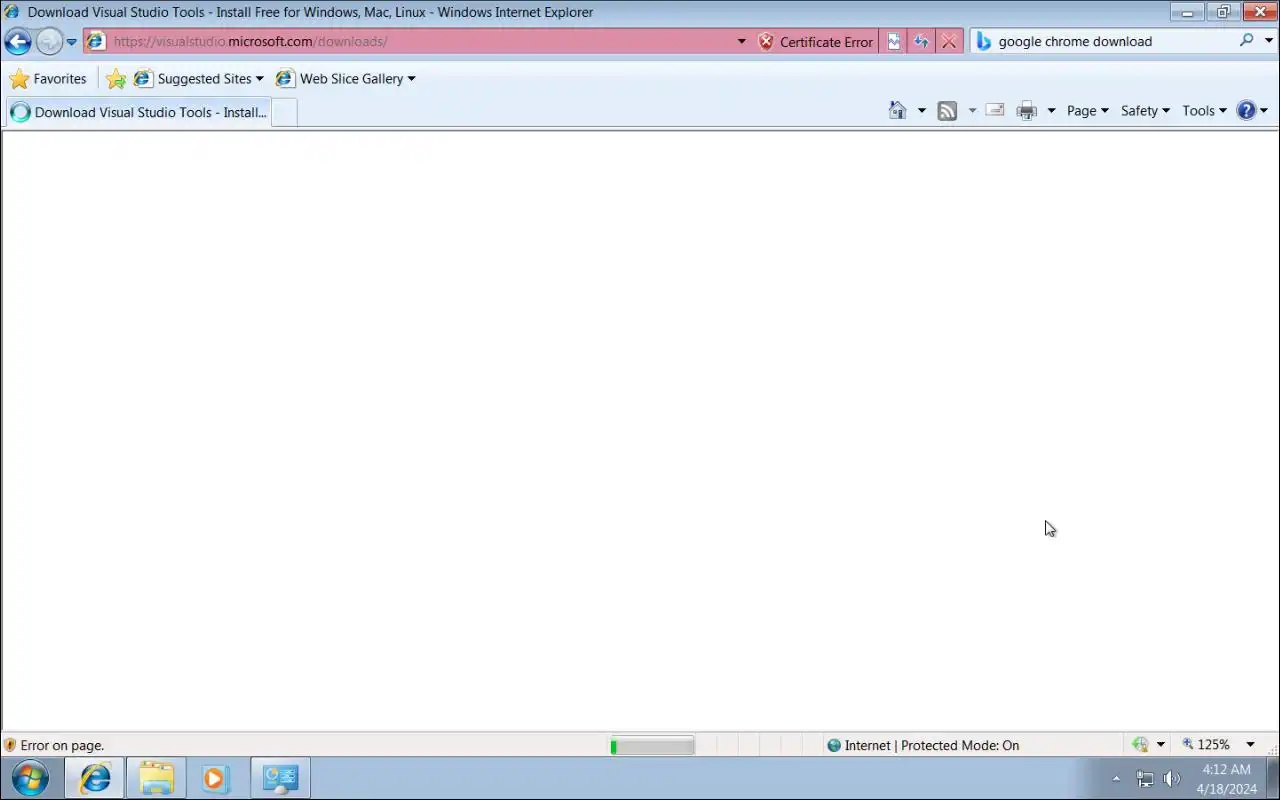This screenshot has height=800, width=1280.
Task: Click the page icon in address bar
Action: (x=95, y=42)
